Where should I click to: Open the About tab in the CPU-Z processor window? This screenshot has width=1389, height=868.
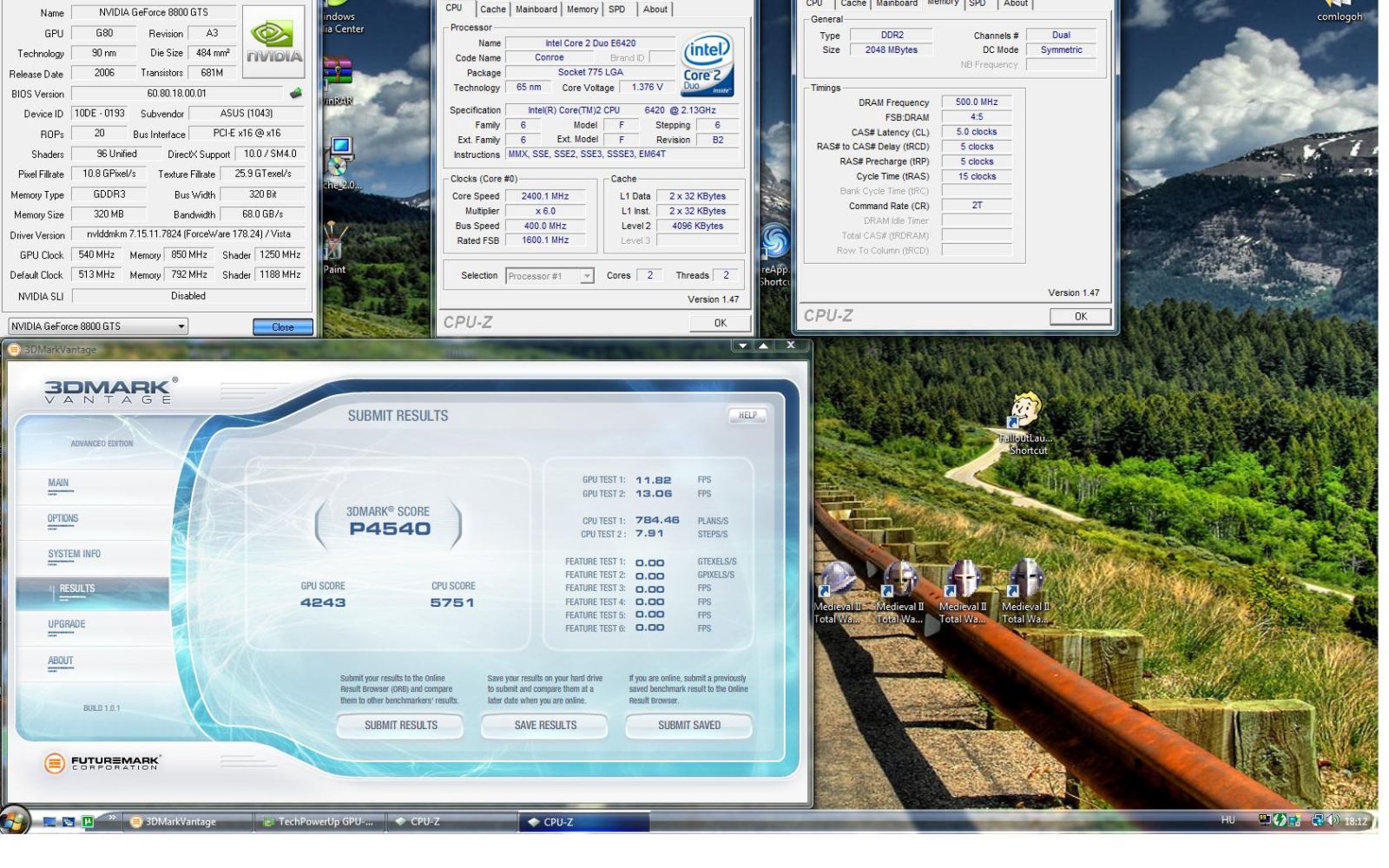pyautogui.click(x=655, y=10)
